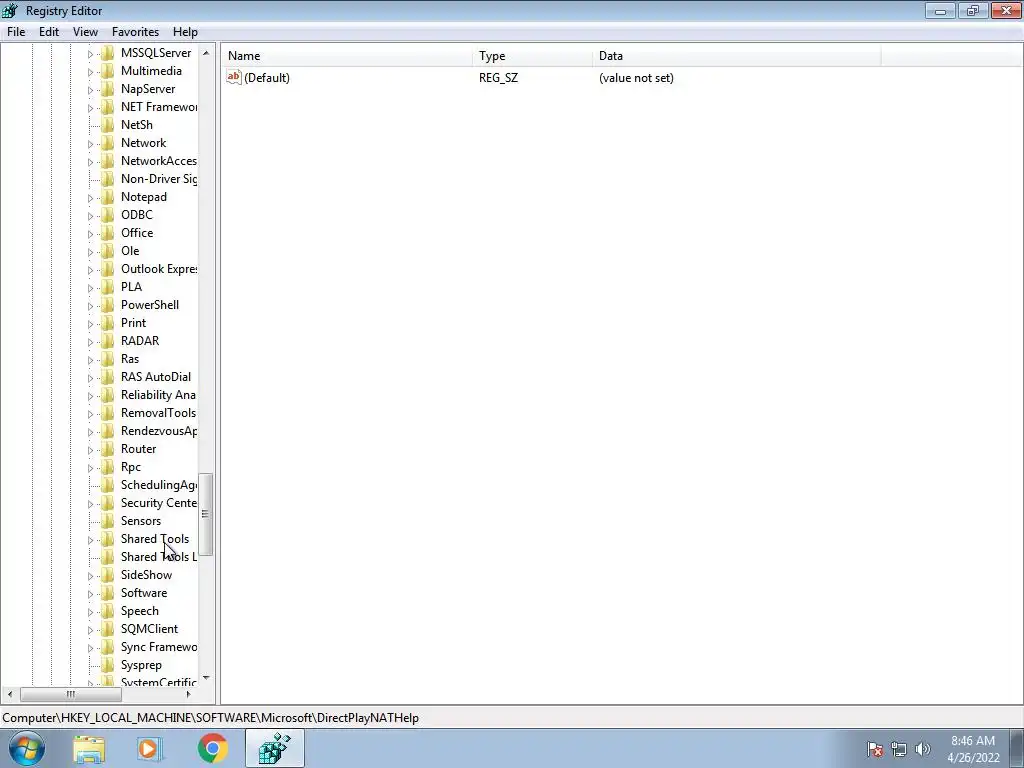Screen dimensions: 1024x768
Task: Open the Edit menu
Action: 49,32
